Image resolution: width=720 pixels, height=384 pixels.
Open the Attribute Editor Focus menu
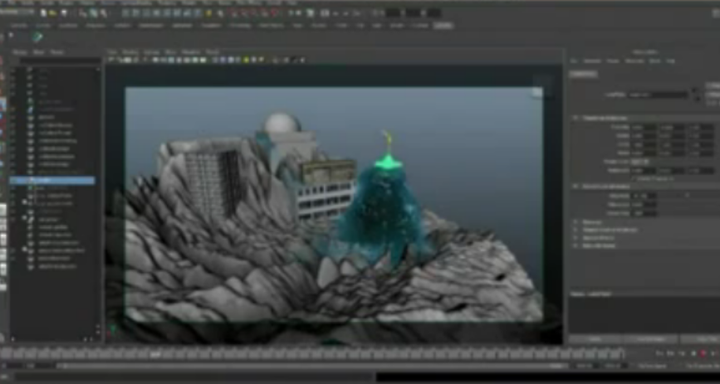613,61
